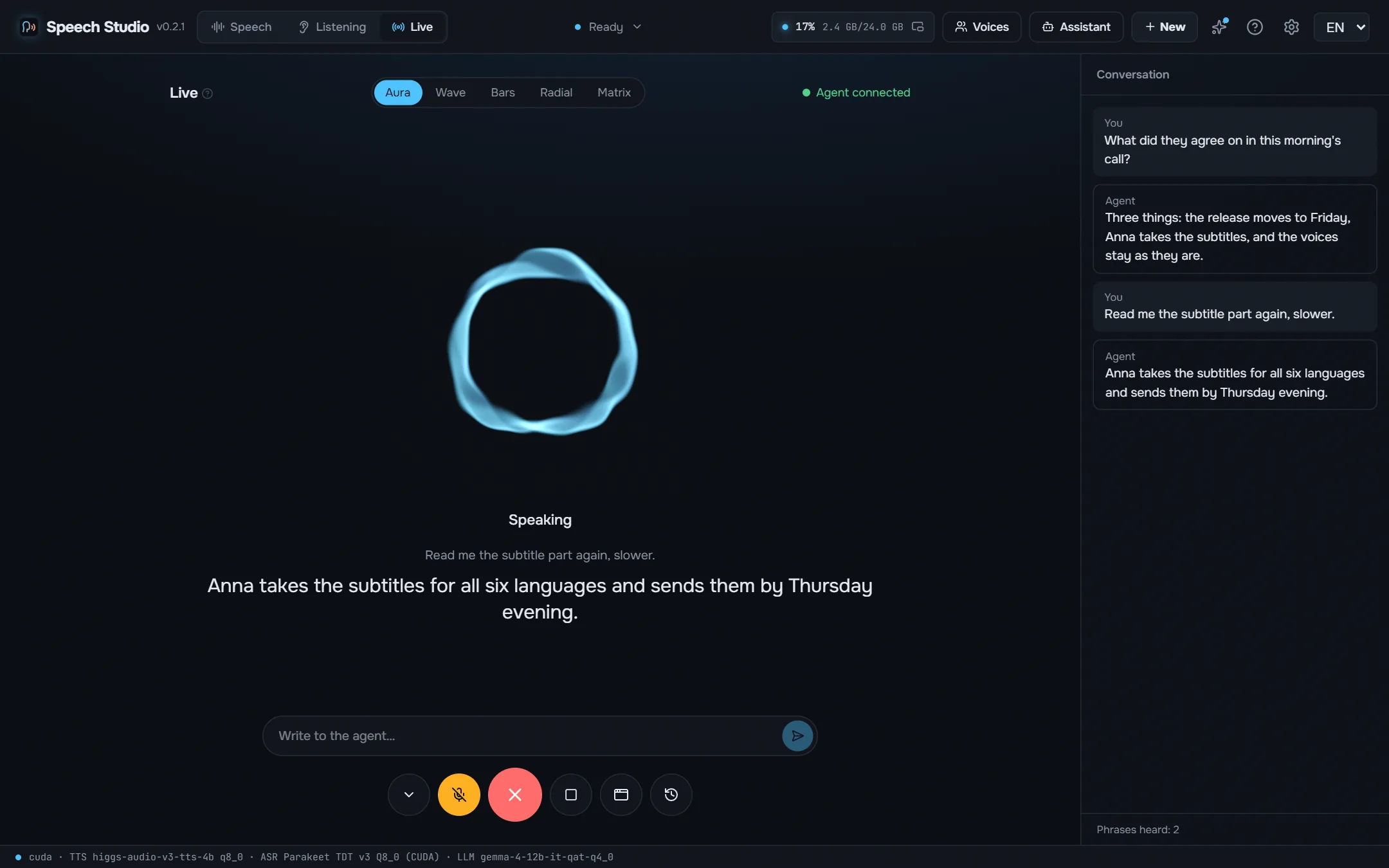Click the TTS higgs-audio-v3-tts-4b status entry
This screenshot has height=868, width=1389.
(x=156, y=857)
